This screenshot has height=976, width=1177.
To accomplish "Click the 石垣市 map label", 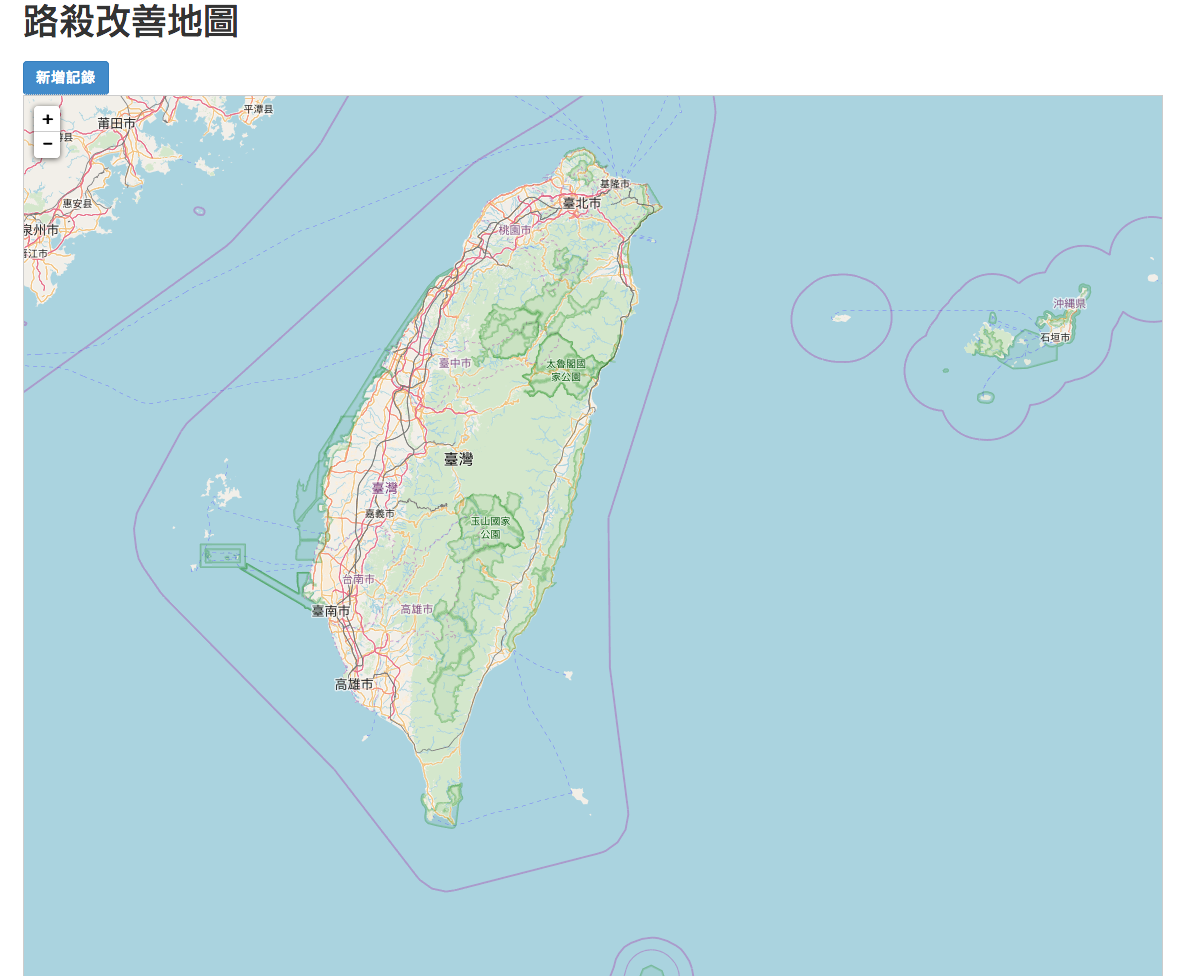I will pyautogui.click(x=1055, y=338).
